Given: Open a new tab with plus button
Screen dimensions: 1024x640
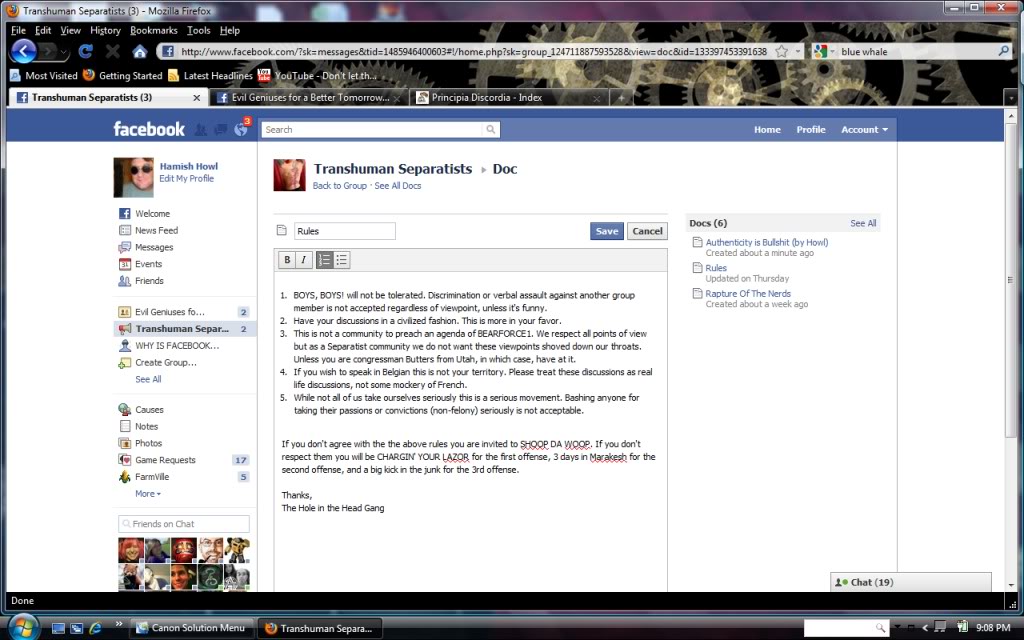Looking at the screenshot, I should coord(620,97).
